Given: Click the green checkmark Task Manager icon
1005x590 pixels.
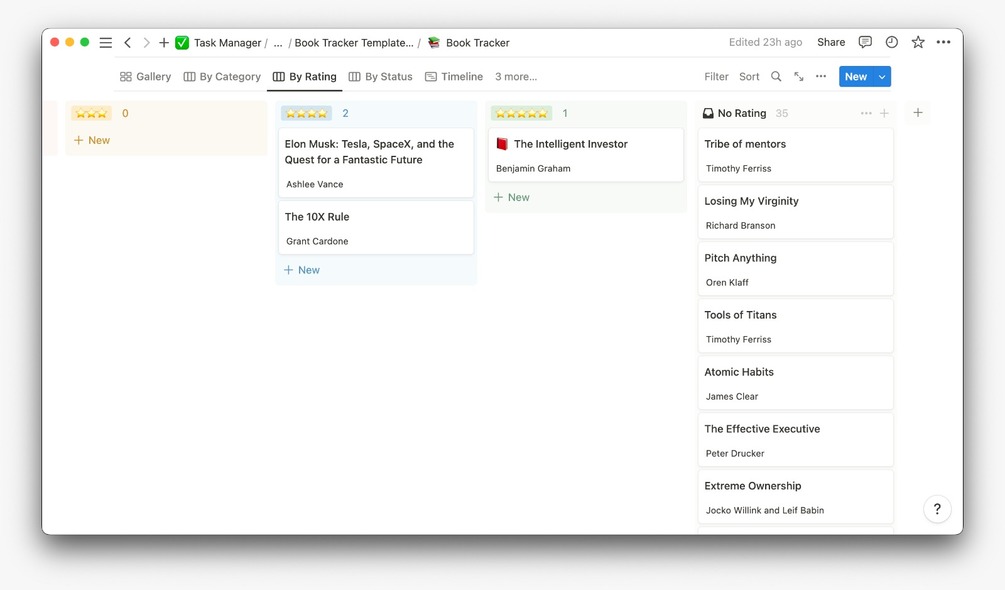Looking at the screenshot, I should tap(182, 43).
